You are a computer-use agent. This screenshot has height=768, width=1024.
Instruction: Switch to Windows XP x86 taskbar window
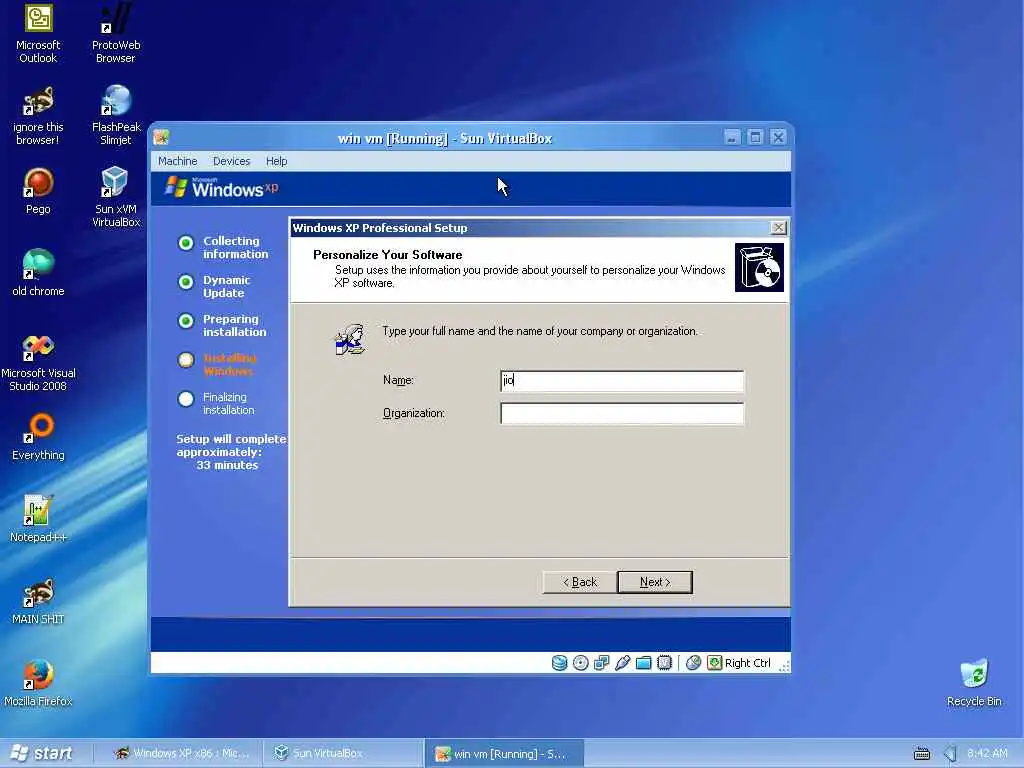(x=182, y=753)
